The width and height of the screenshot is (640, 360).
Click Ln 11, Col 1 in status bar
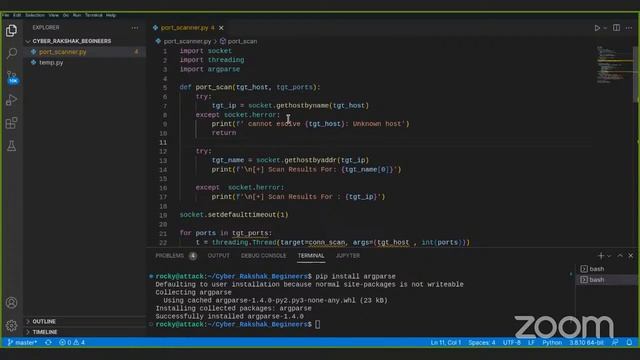(x=446, y=342)
